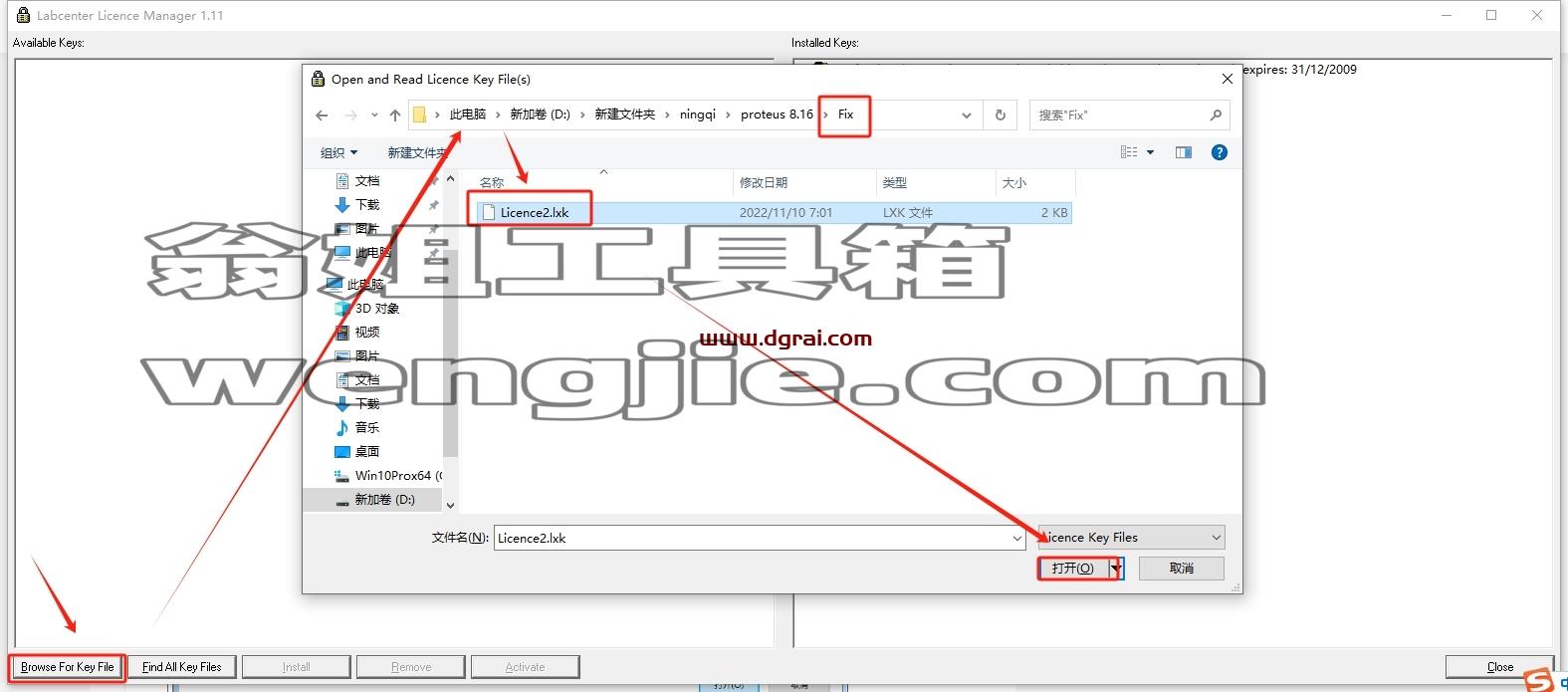
Task: Click the 打开(O) button
Action: [1073, 569]
